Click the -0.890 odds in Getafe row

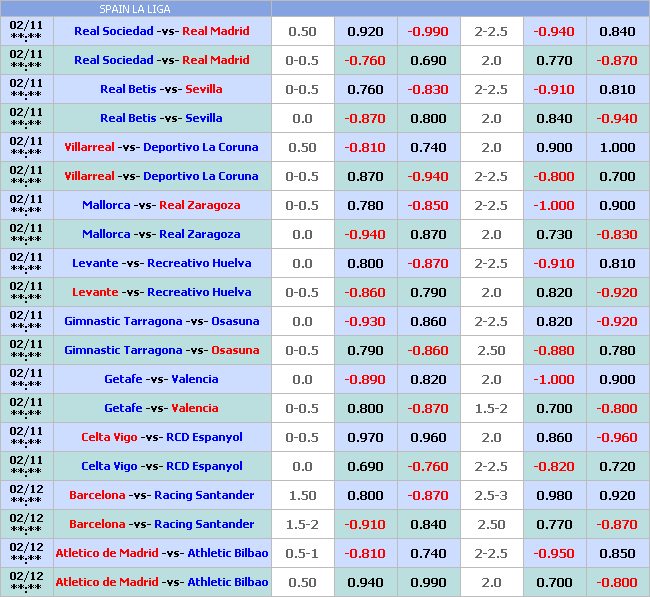pyautogui.click(x=365, y=379)
